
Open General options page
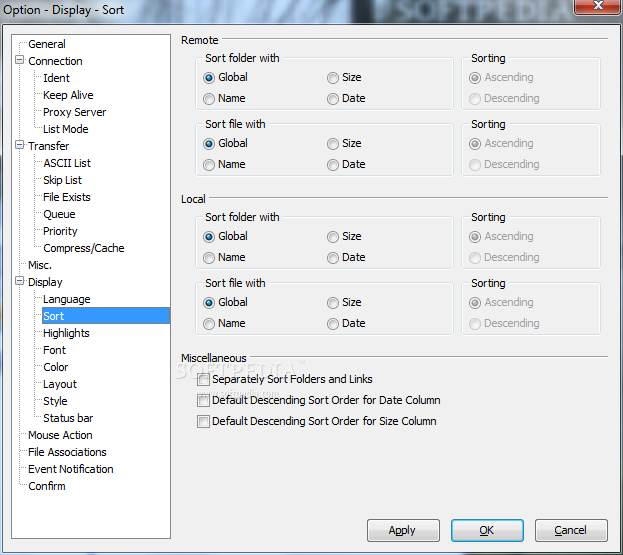pyautogui.click(x=47, y=44)
